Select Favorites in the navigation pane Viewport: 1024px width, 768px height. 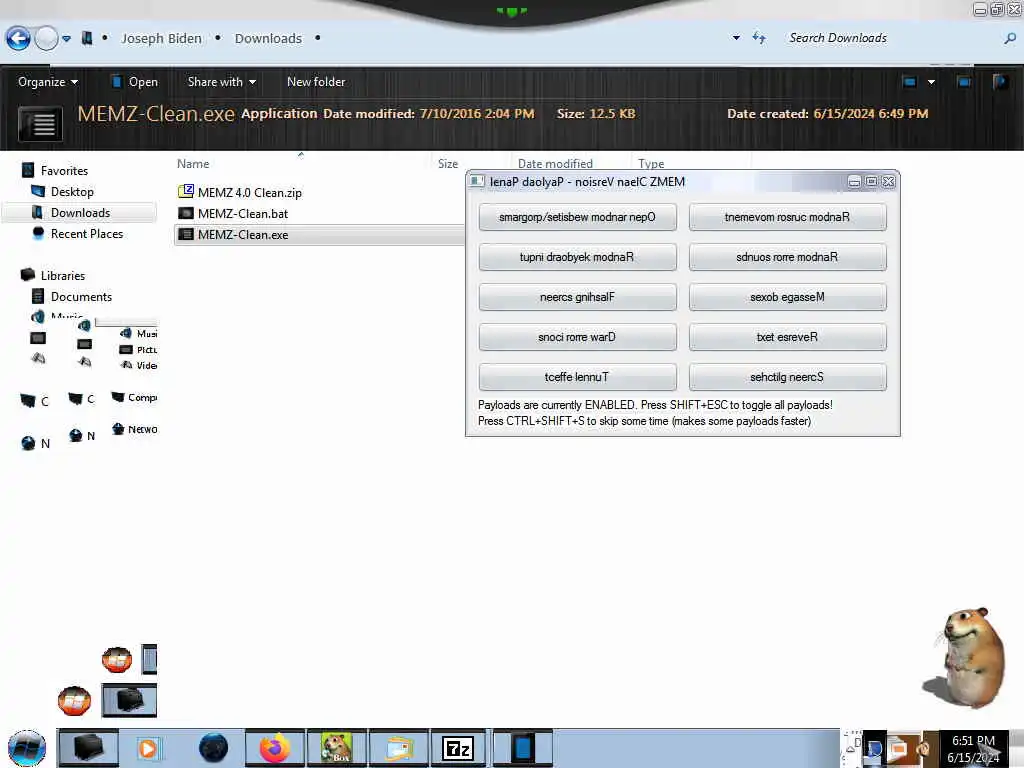click(64, 170)
